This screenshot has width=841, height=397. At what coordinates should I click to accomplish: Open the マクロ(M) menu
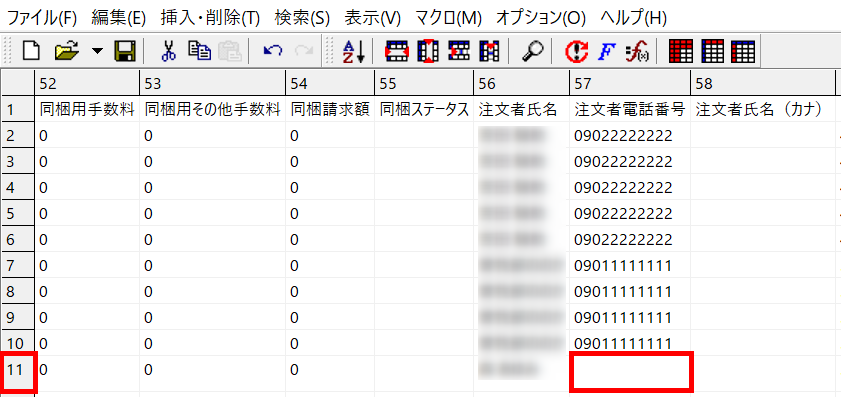448,18
